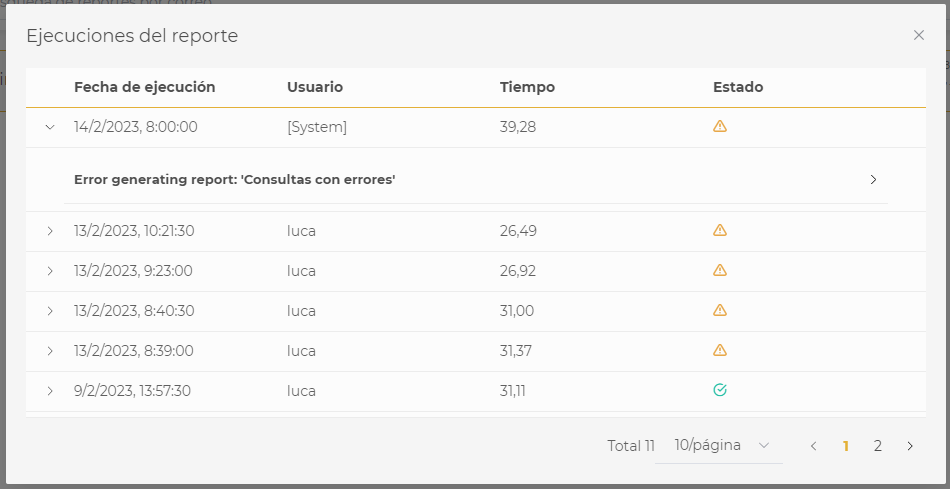Click warning status icon for 9:23:00 execution
This screenshot has width=950, height=489.
point(720,271)
